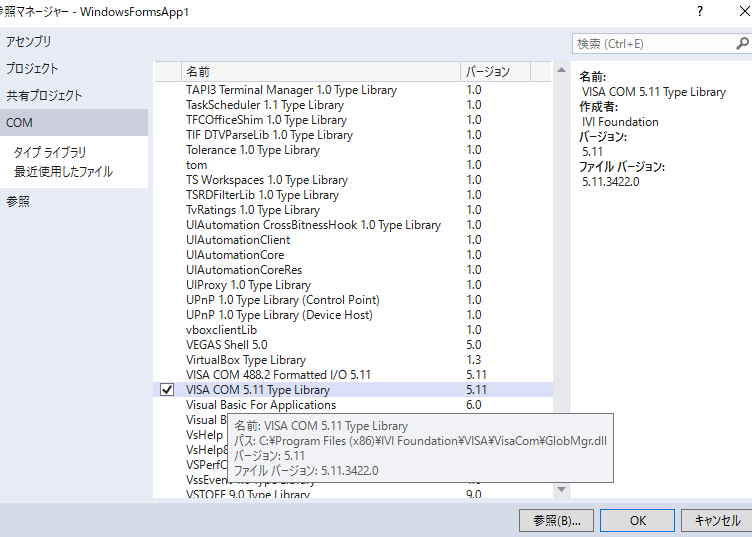Select TvRatings 1.0 Type Library row
Image resolution: width=752 pixels, height=537 pixels.
352,210
